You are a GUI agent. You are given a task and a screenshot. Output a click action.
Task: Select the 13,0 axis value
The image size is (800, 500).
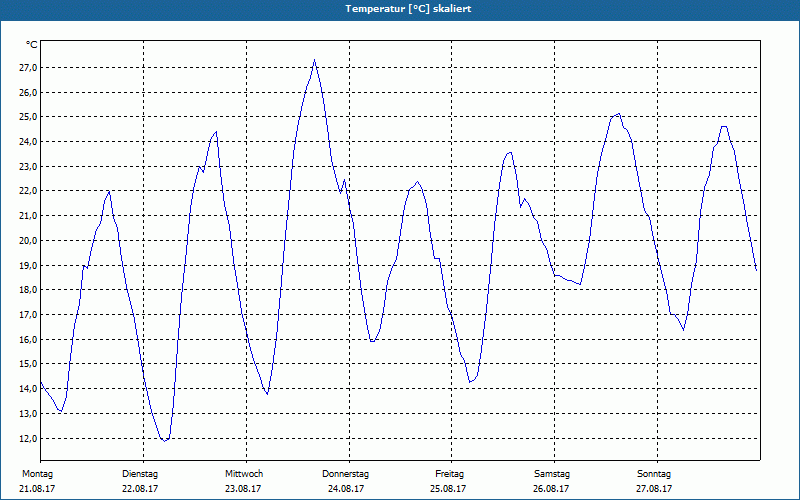pyautogui.click(x=27, y=414)
